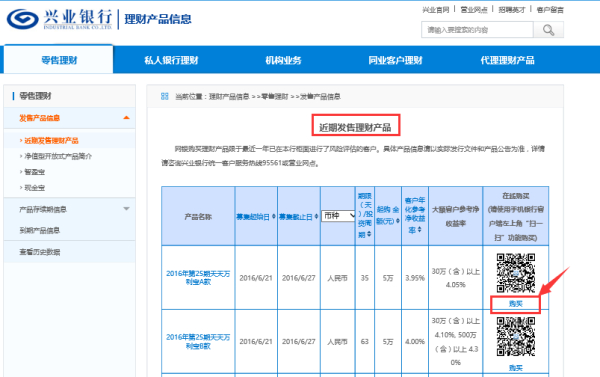600x377 pixels.
Task: Select 净值型开放式产品简介 in sidebar
Action: click(58, 156)
